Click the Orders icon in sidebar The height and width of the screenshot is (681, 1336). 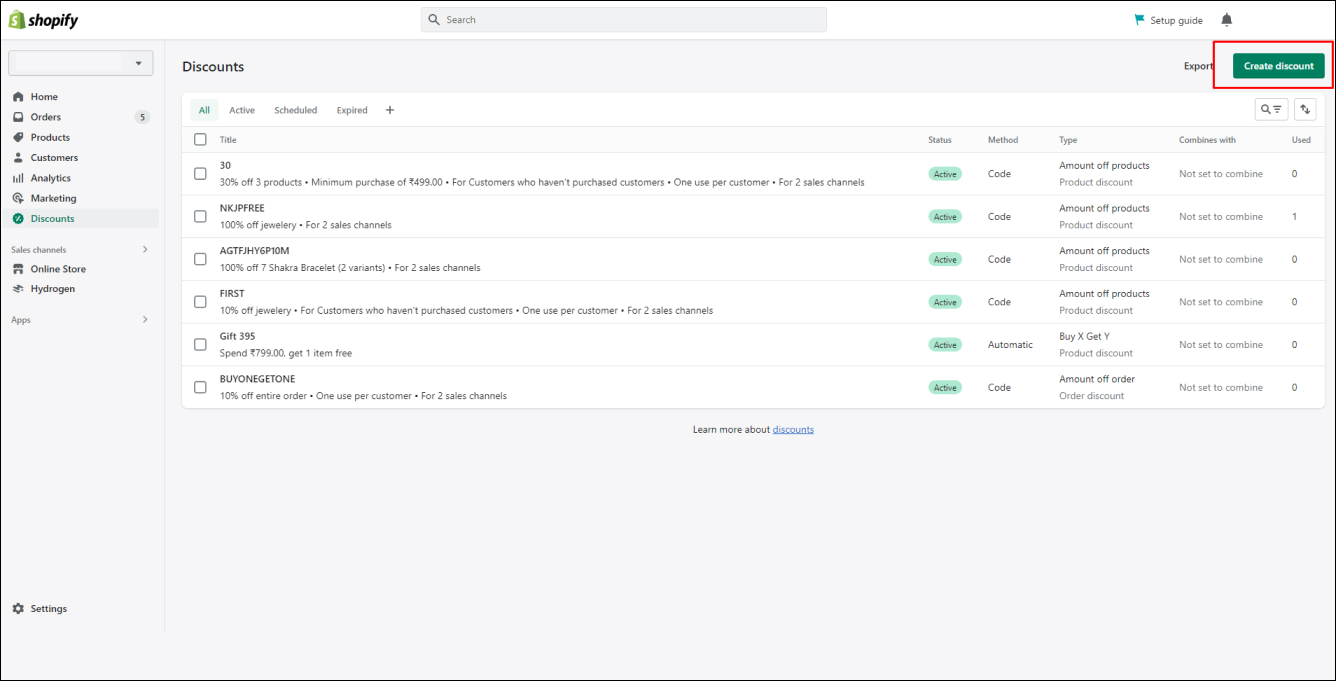coord(18,117)
